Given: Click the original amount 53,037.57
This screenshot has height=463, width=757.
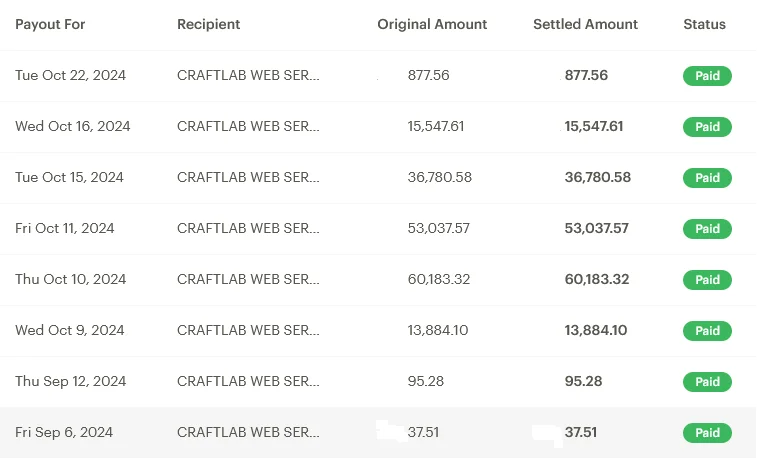Looking at the screenshot, I should coord(438,228).
